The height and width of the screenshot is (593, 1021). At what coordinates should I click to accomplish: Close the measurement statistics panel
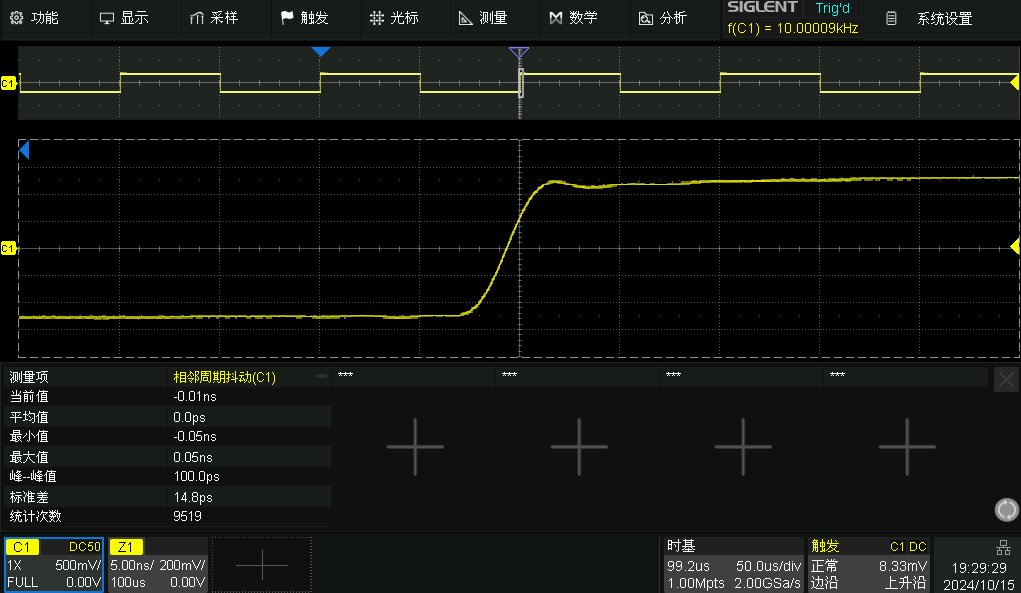(1006, 379)
